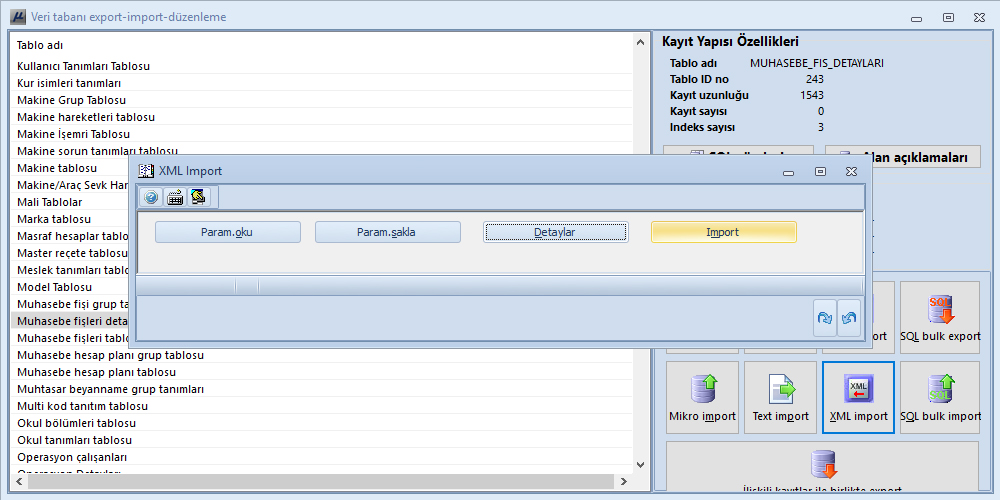Screen dimensions: 1000x500
Task: Select Model Tablosu row
Action: (70, 287)
